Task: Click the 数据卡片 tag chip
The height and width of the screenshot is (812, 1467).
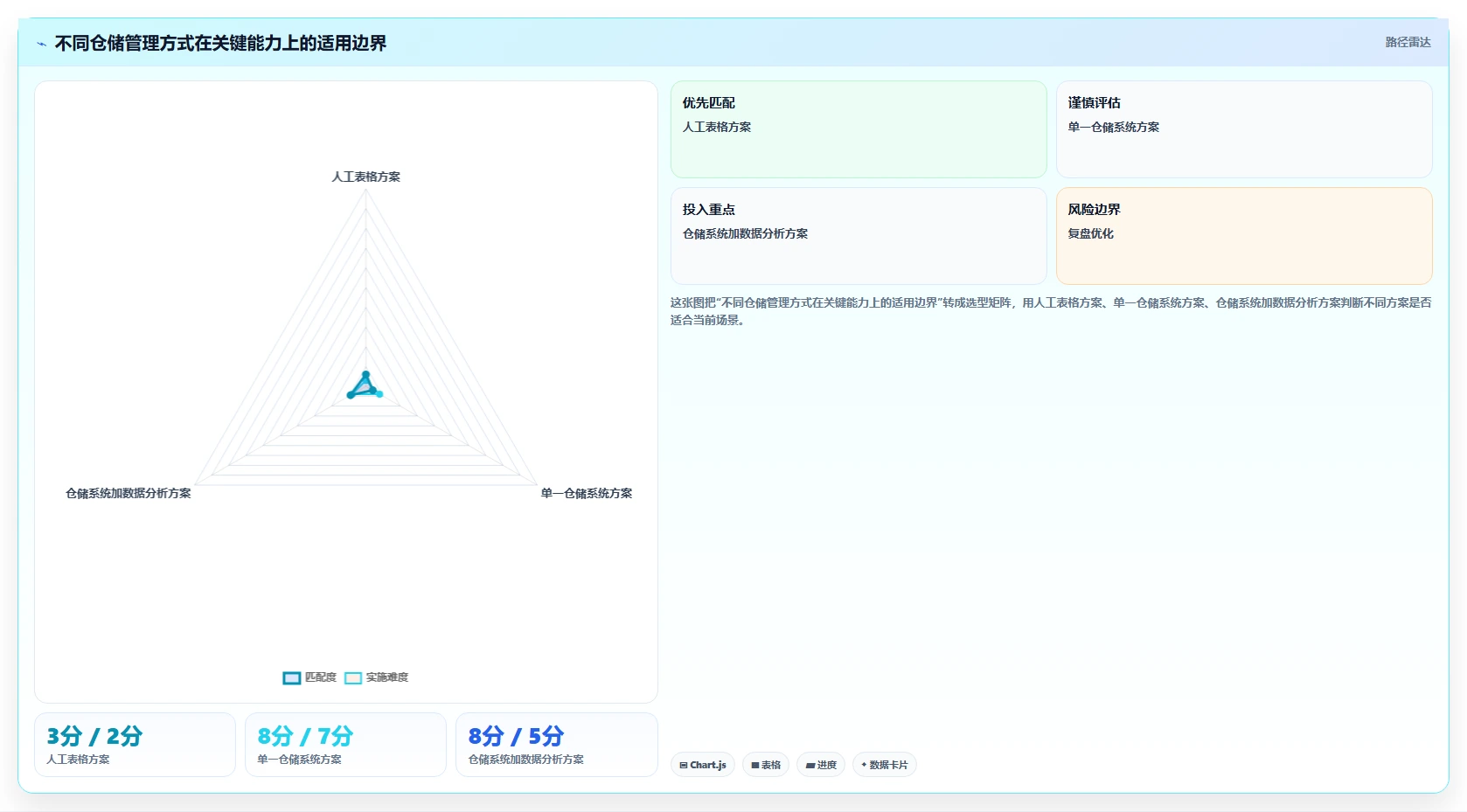Action: coord(885,765)
